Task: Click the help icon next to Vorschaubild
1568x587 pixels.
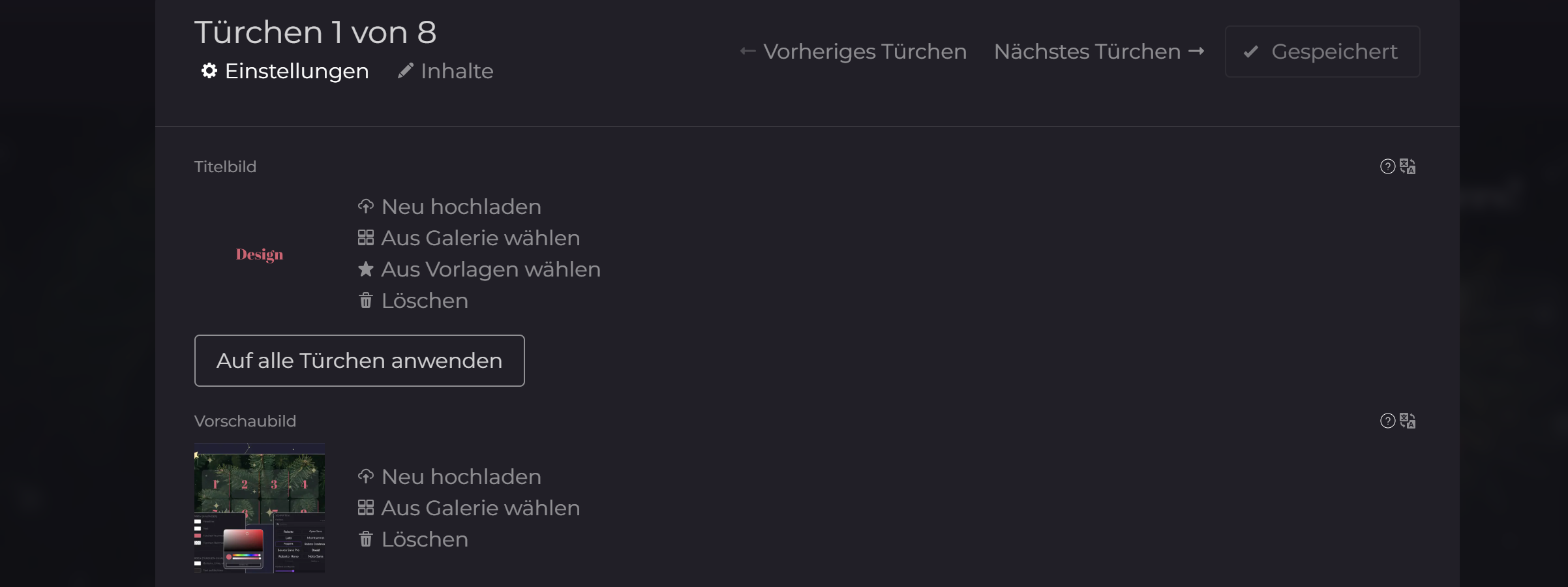Action: click(1387, 421)
